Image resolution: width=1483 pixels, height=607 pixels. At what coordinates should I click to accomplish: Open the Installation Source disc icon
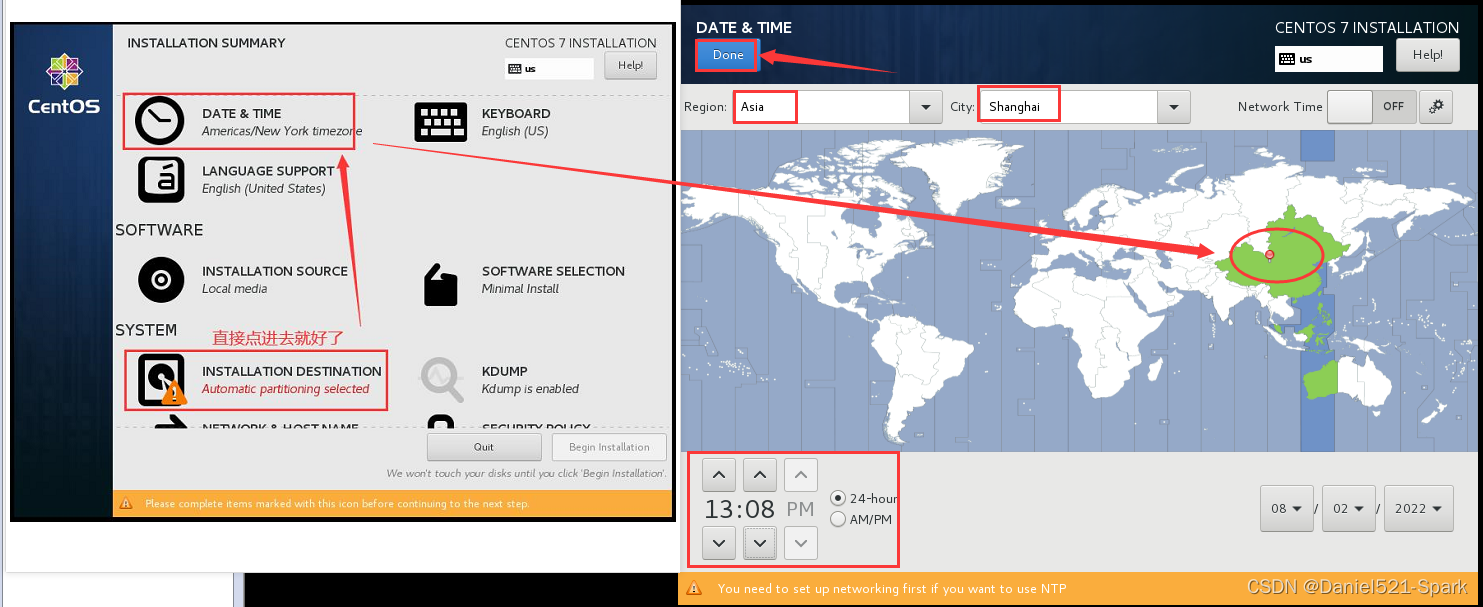pyautogui.click(x=161, y=279)
